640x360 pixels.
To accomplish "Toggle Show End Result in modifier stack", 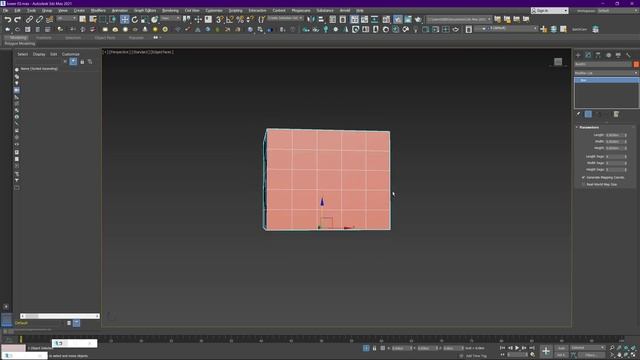I will coord(588,114).
